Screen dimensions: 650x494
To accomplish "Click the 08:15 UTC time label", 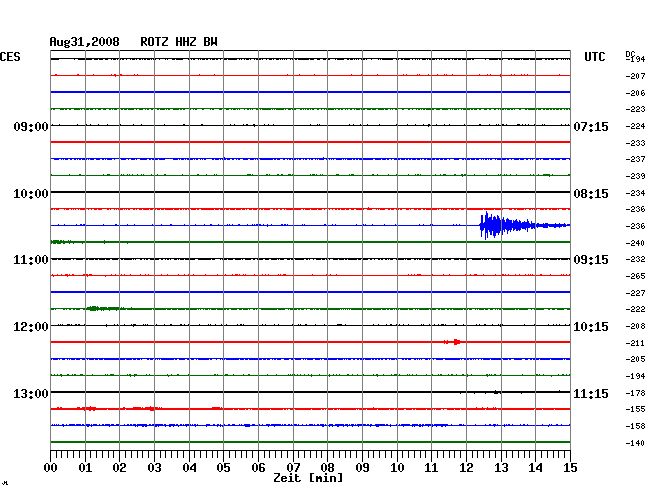I will (x=591, y=194).
